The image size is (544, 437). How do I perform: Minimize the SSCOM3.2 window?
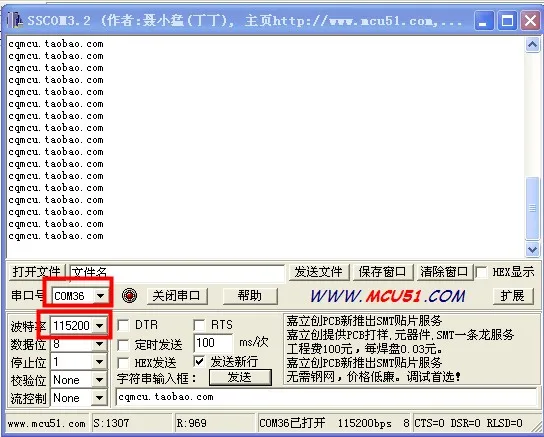pyautogui.click(x=484, y=20)
